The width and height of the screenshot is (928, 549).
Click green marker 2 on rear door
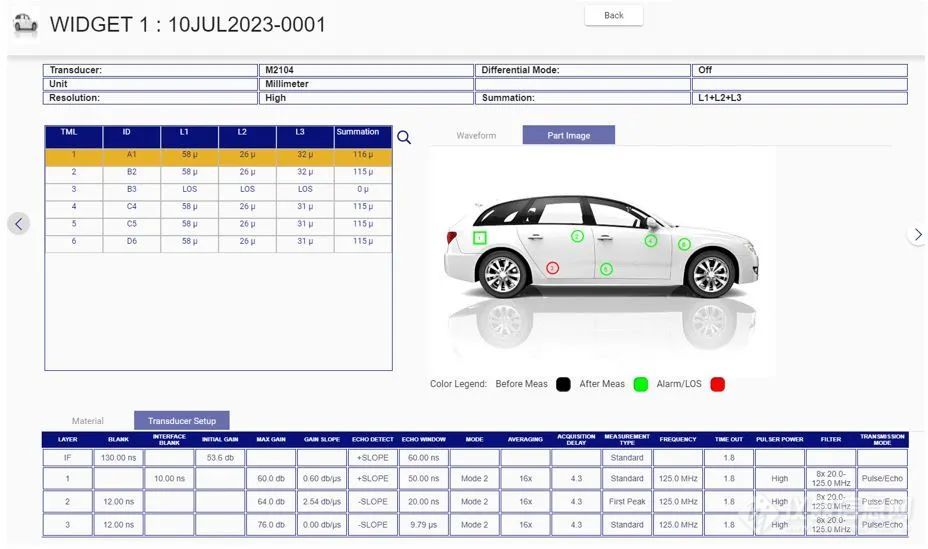pyautogui.click(x=577, y=236)
